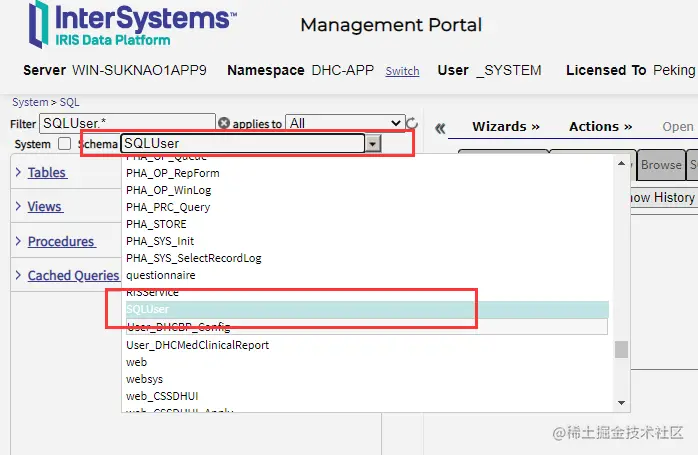Click the Switch namespace link
This screenshot has height=455, width=698.
point(402,71)
